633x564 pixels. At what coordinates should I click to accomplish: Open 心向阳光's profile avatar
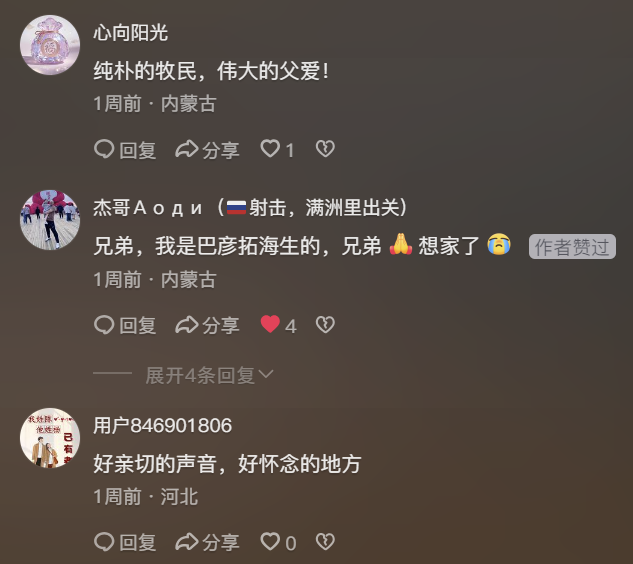50,45
